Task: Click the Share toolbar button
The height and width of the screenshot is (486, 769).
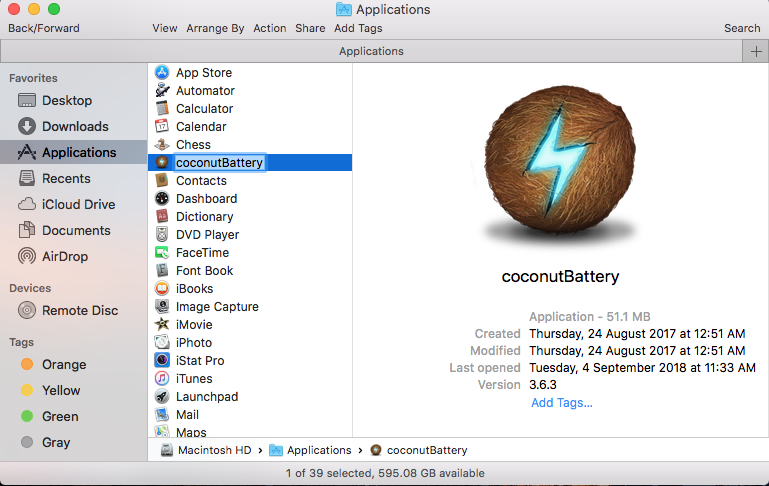Action: [x=310, y=28]
